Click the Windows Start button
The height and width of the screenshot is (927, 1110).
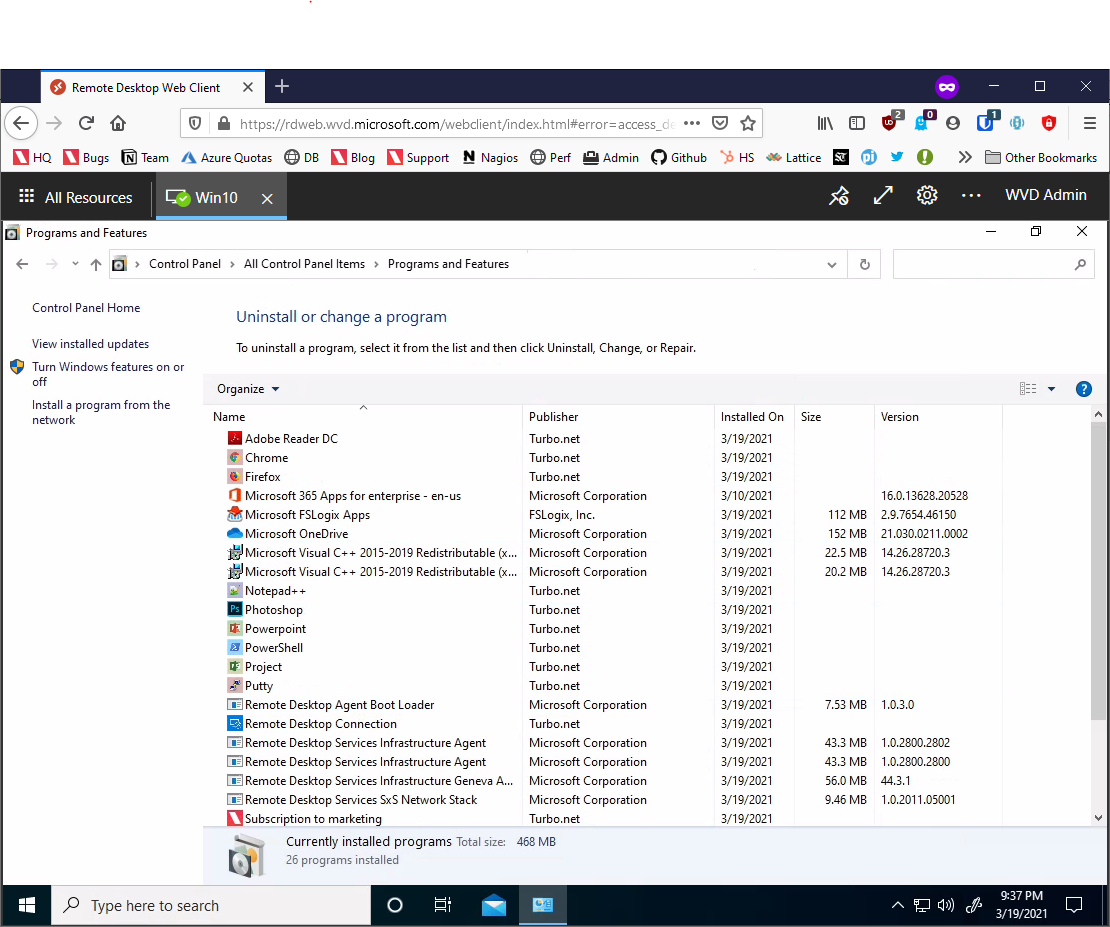pos(27,905)
